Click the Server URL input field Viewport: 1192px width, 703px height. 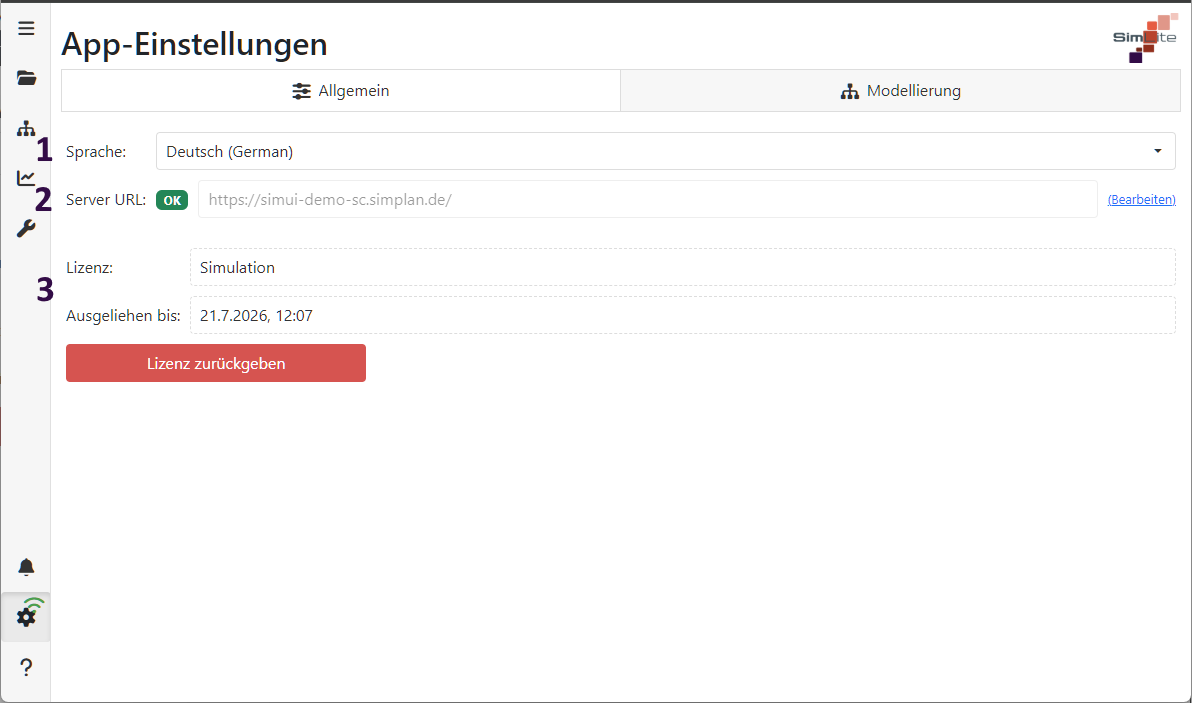(648, 199)
